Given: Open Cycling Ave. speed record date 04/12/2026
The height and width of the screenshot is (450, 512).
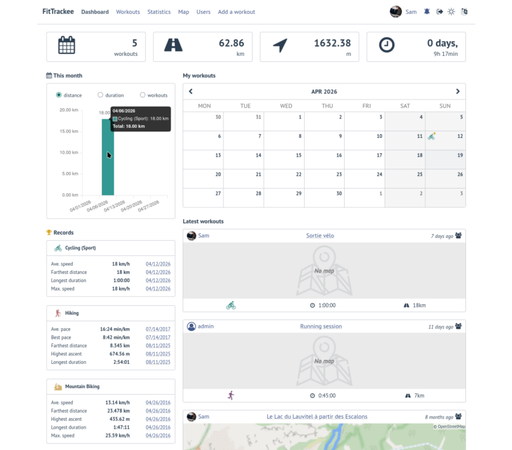Looking at the screenshot, I should [x=158, y=264].
